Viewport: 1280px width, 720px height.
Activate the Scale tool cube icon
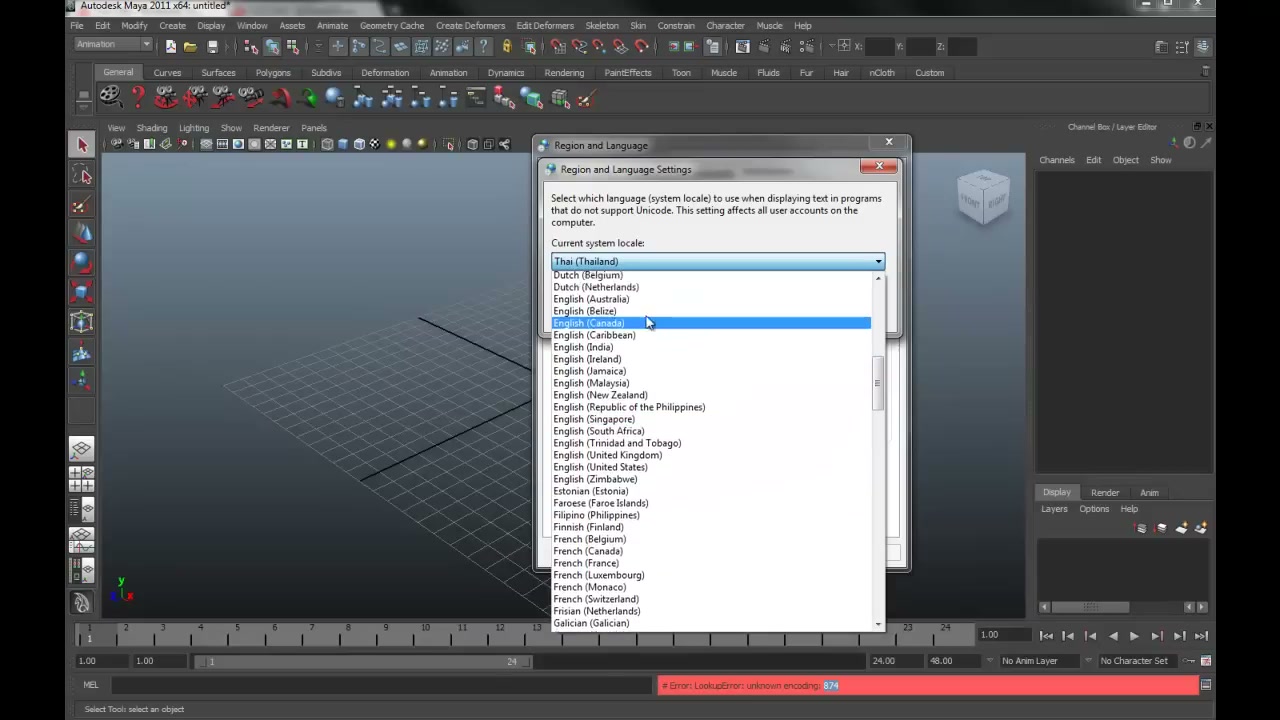click(82, 292)
